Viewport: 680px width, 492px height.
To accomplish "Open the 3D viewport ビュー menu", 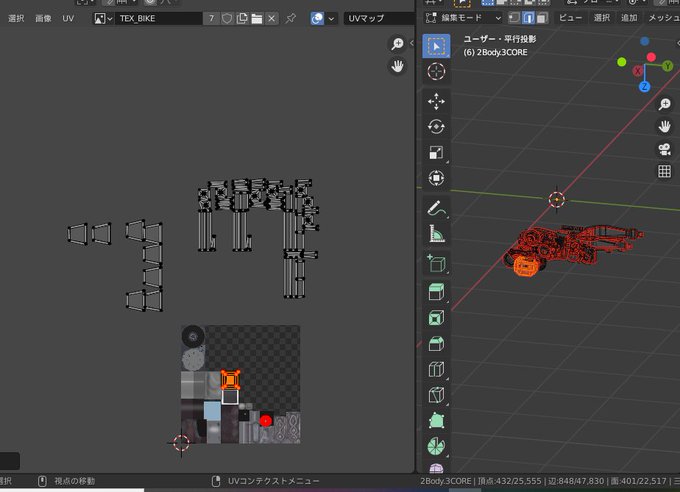I will (570, 17).
